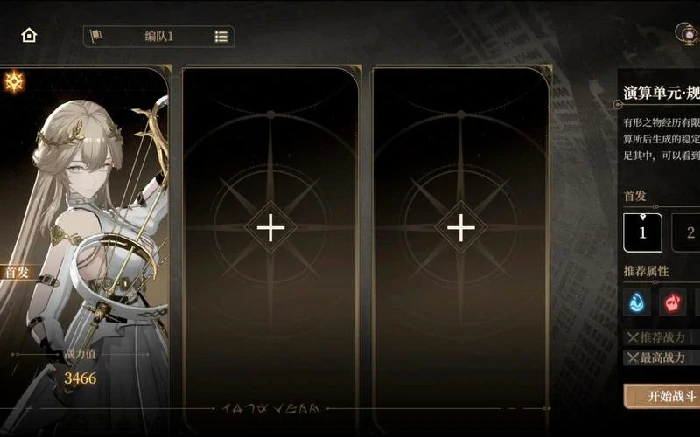Select the blue water attribute icon

coord(636,303)
